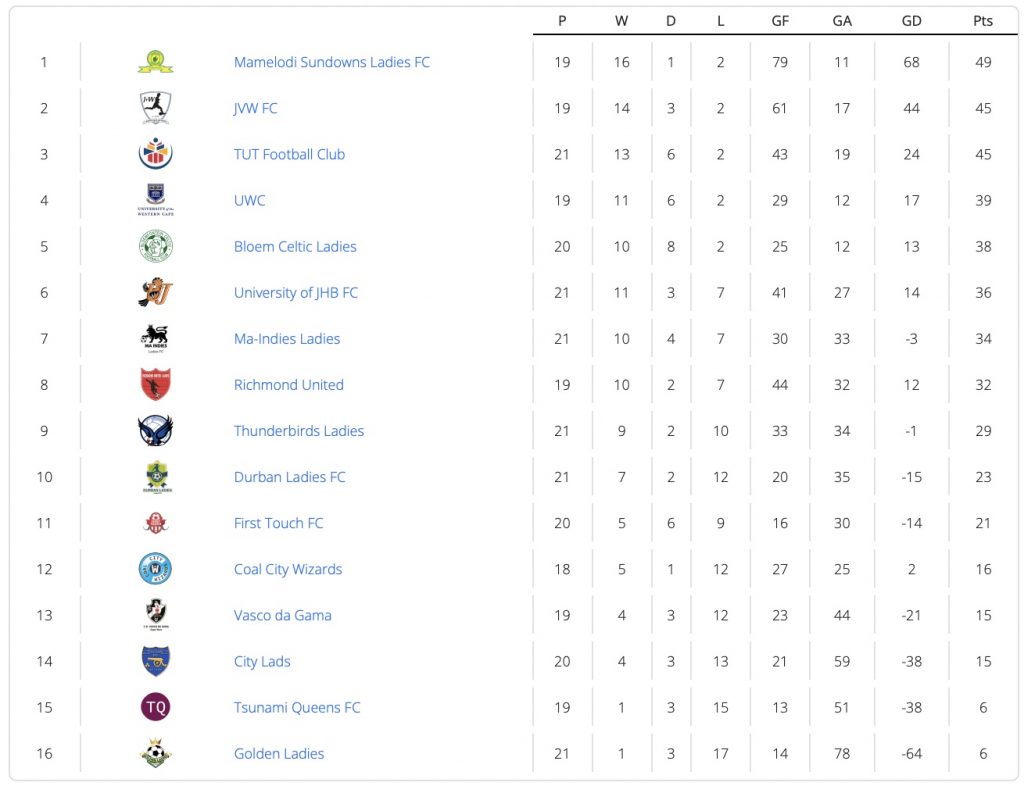
Task: Click the Pts column header
Action: click(983, 21)
